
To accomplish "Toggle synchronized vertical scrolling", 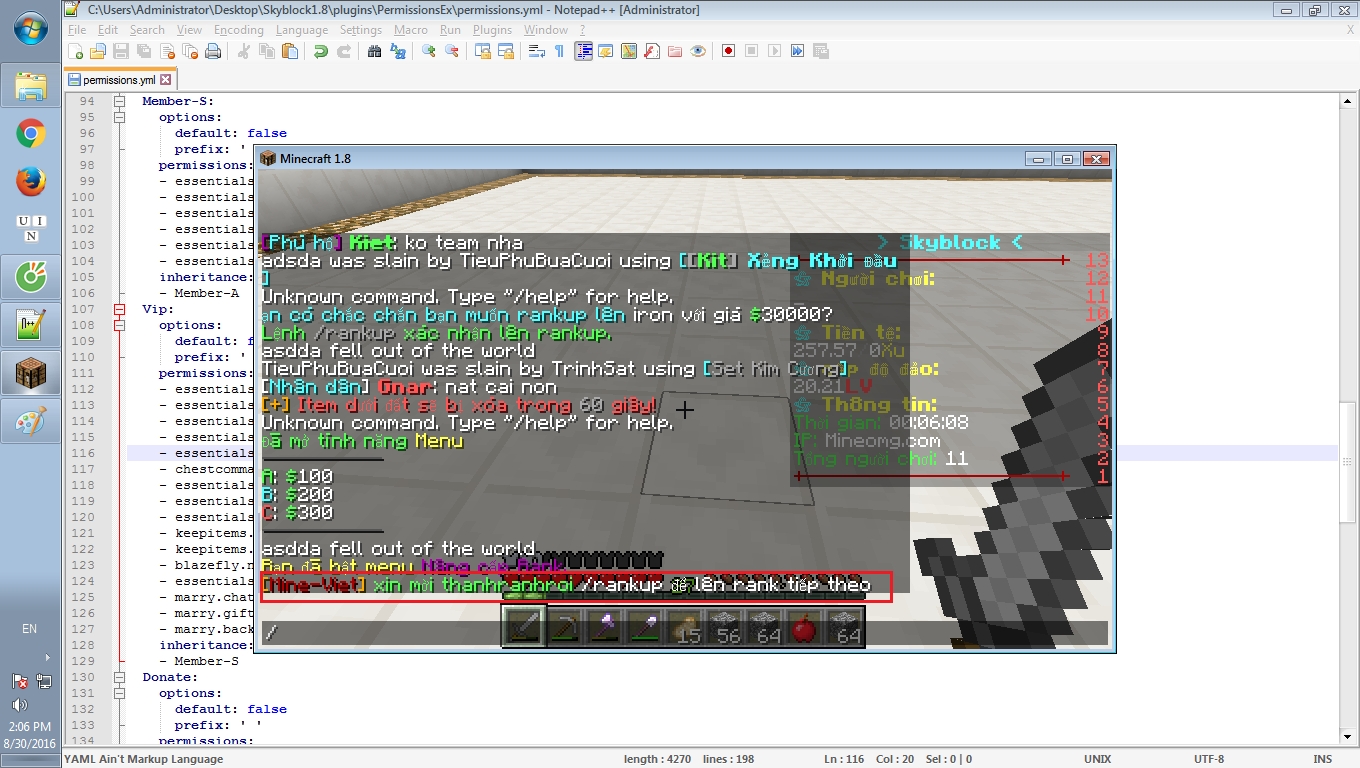I will pyautogui.click(x=482, y=51).
